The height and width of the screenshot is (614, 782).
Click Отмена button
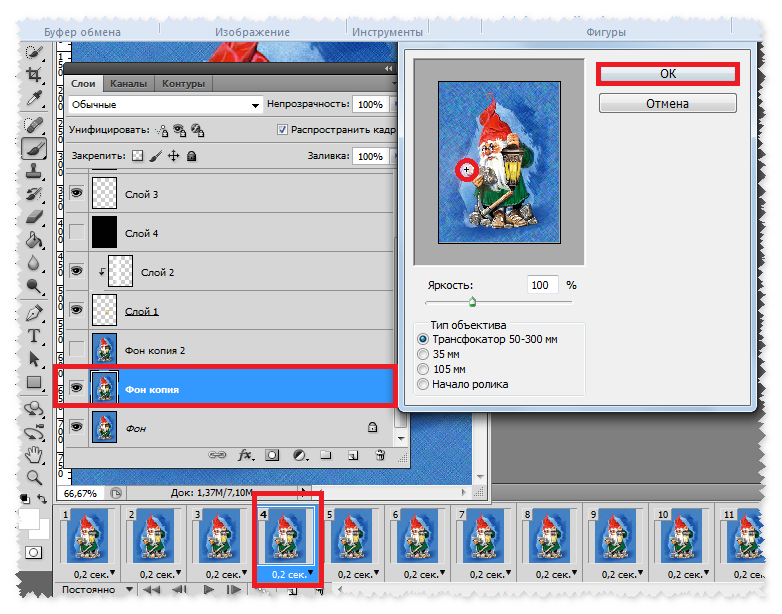tap(667, 104)
